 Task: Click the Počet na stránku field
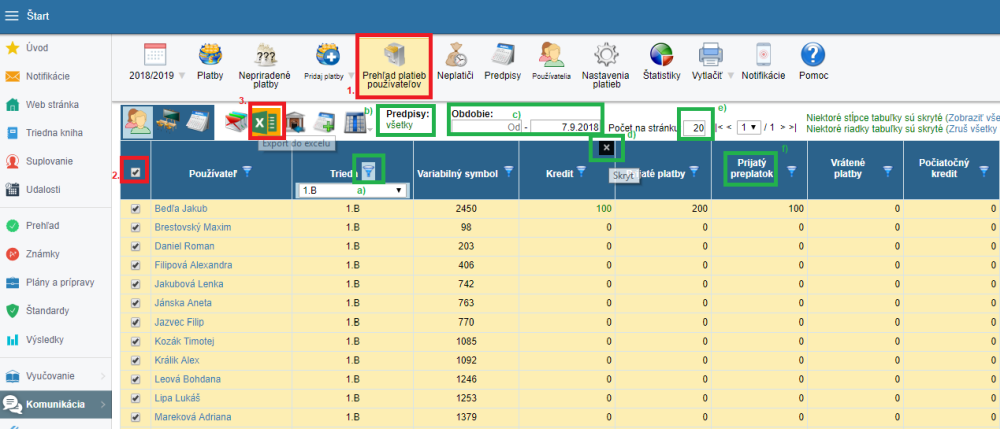(695, 128)
